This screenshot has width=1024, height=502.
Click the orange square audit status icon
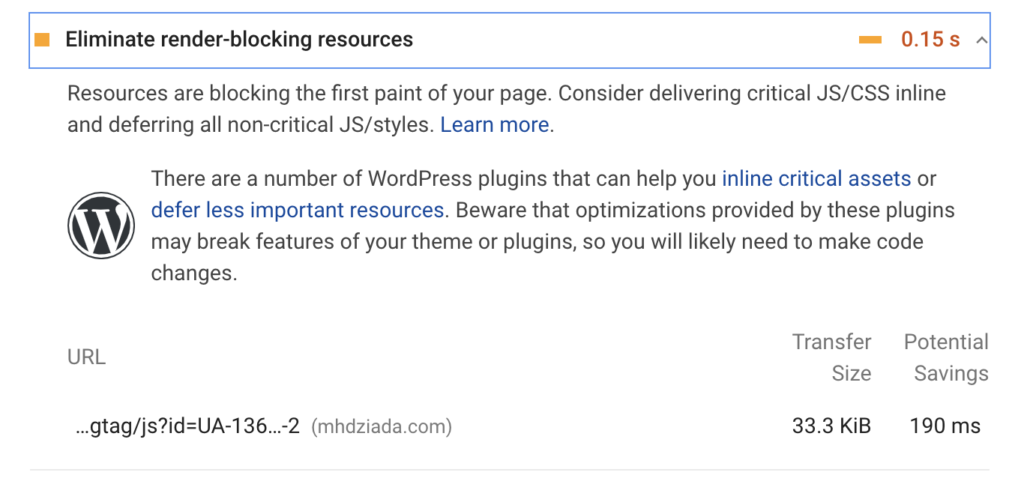click(x=42, y=40)
